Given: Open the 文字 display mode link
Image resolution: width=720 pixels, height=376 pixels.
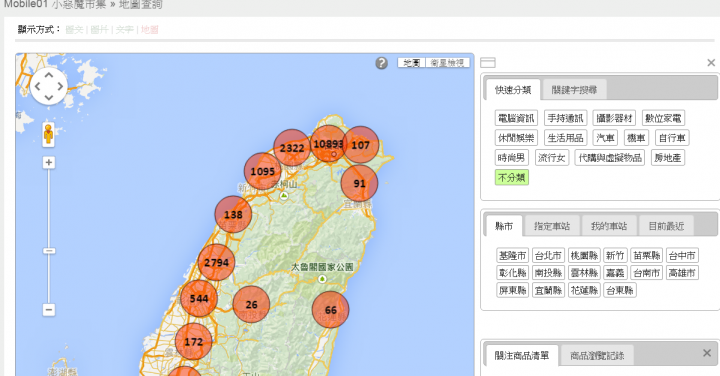Looking at the screenshot, I should coord(124,30).
